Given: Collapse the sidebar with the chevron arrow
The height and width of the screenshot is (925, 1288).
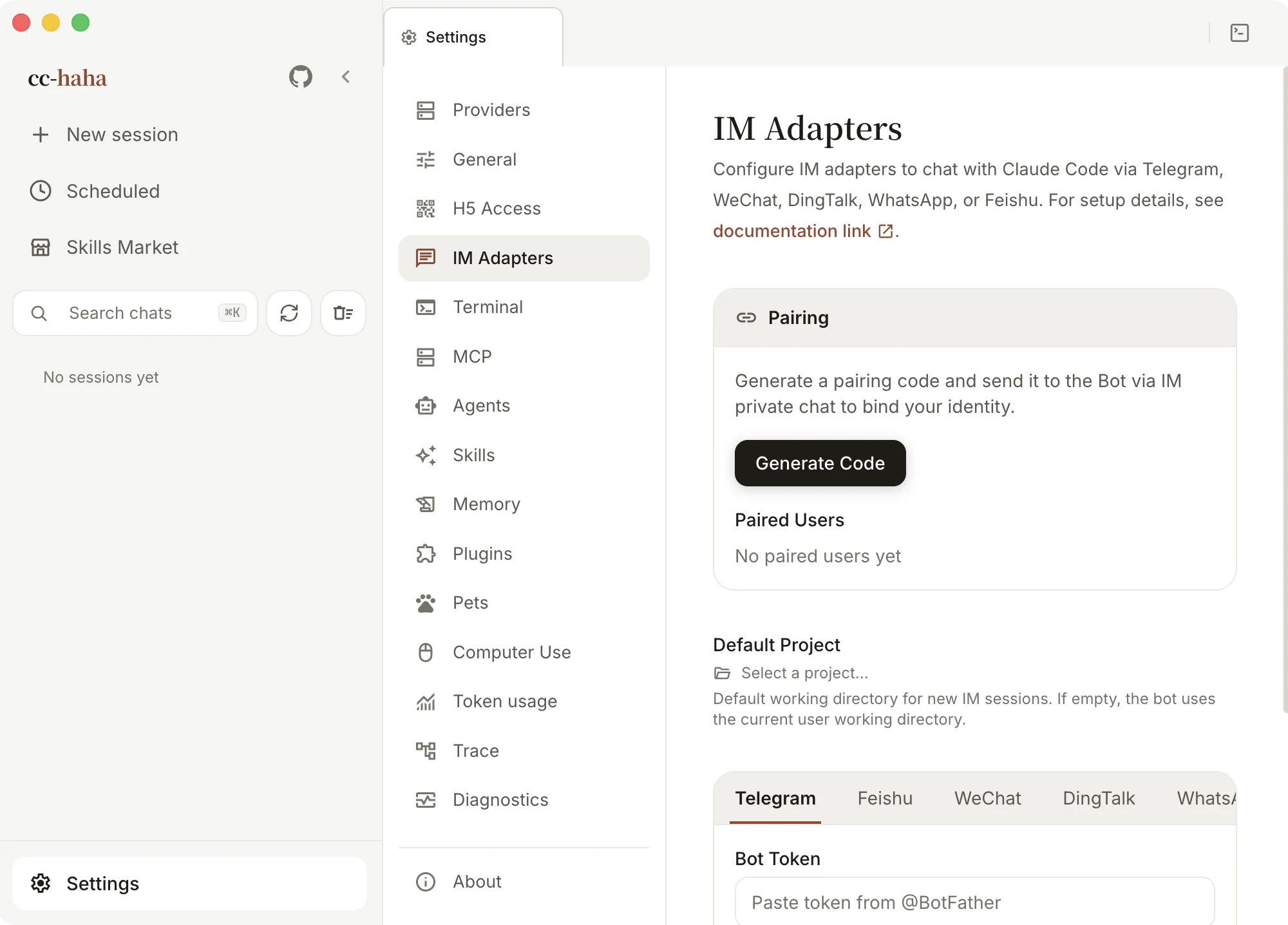Looking at the screenshot, I should 346,77.
